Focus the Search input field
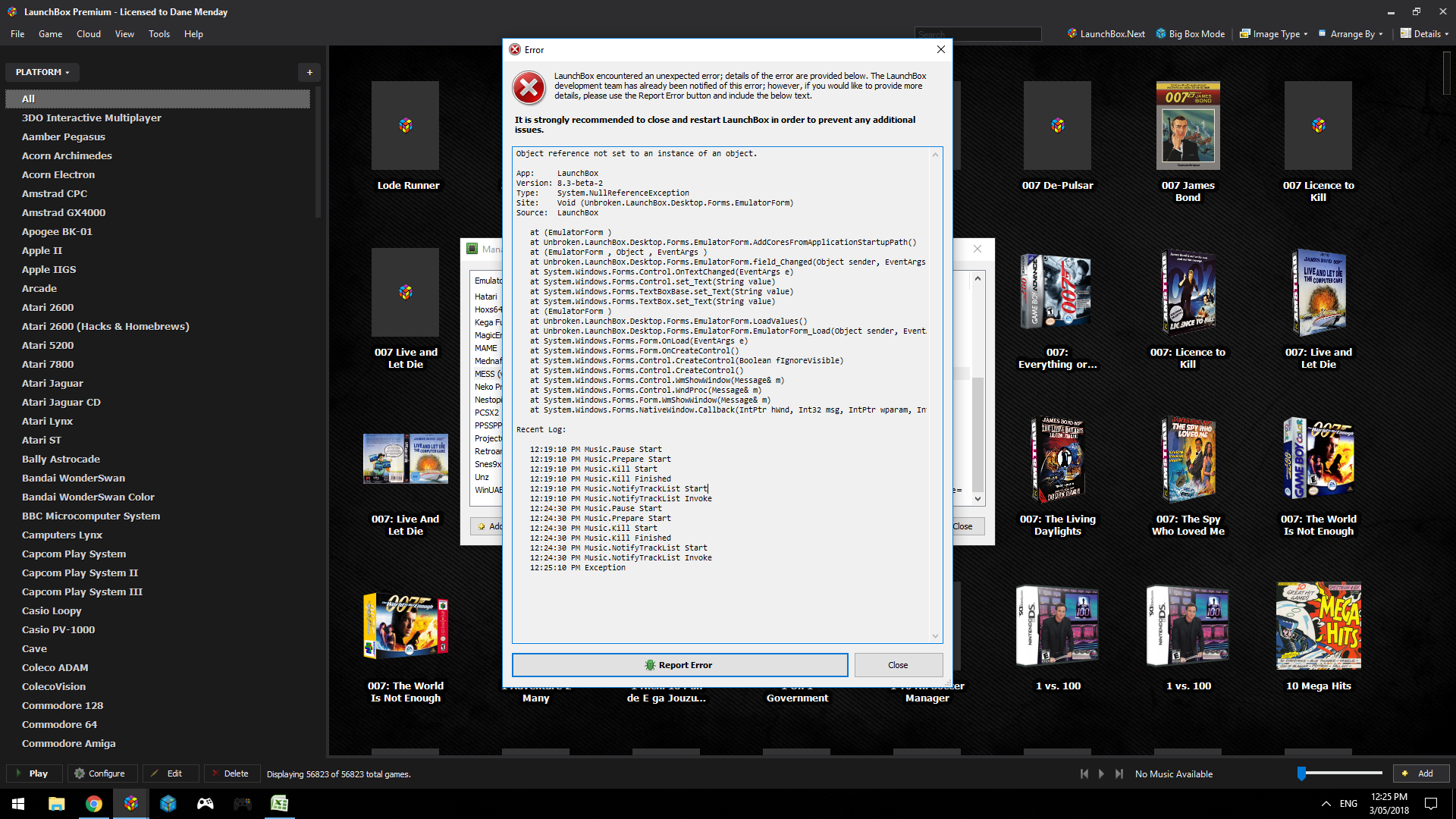Screen dimensions: 1456x819 point(977,34)
